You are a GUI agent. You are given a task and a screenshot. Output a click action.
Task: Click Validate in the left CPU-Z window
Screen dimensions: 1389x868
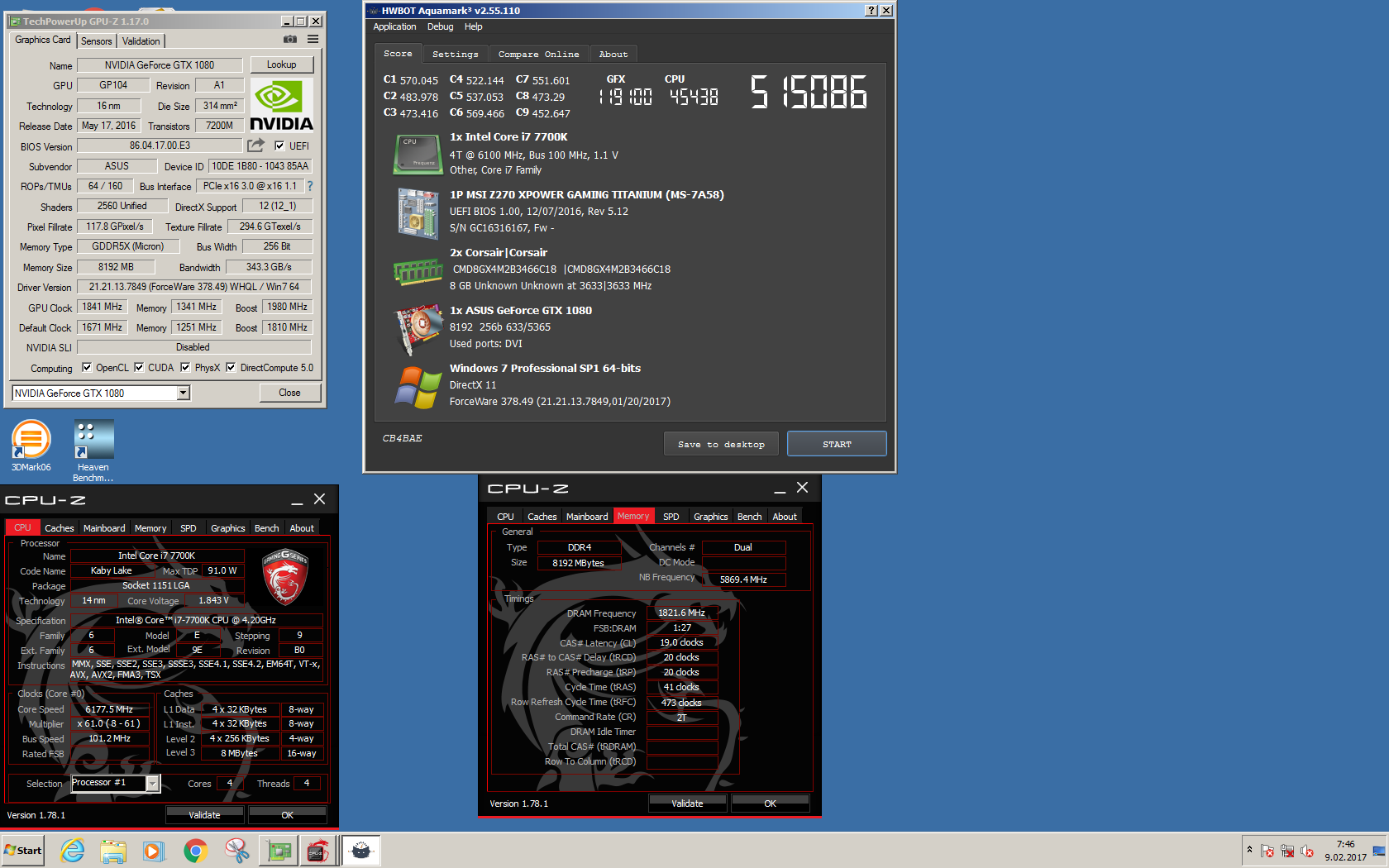pyautogui.click(x=204, y=815)
